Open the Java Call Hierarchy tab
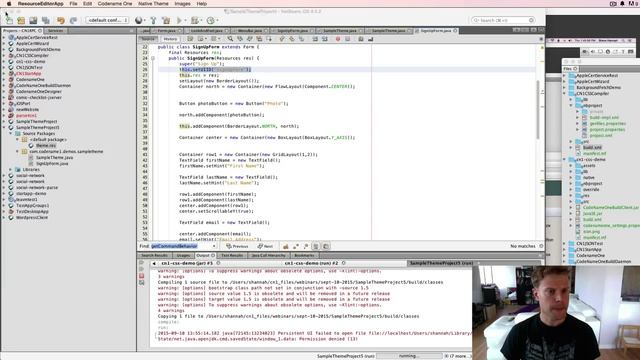Screen dimensions: 640x360 (x=268, y=255)
